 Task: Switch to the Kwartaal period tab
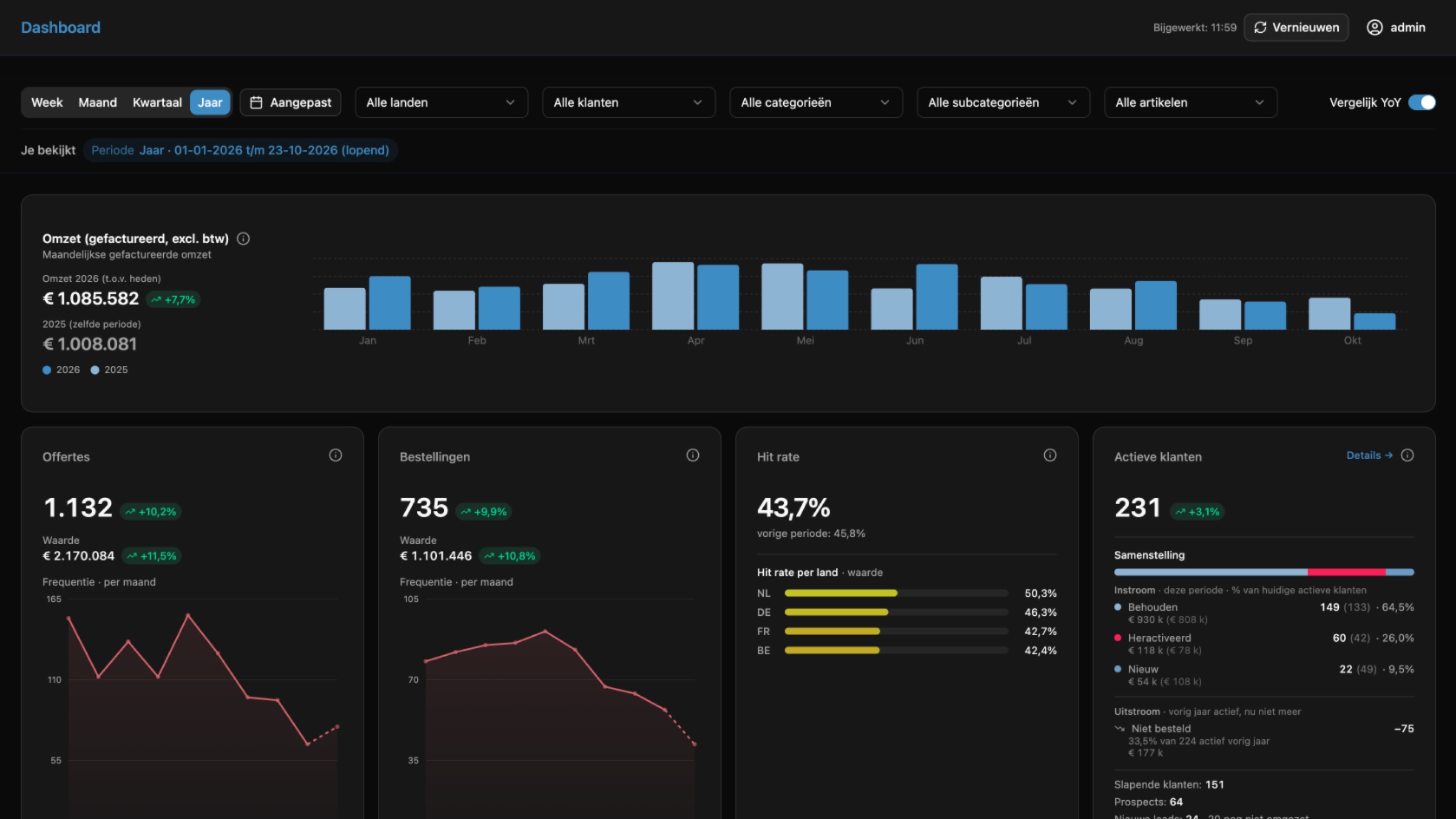pyautogui.click(x=157, y=103)
